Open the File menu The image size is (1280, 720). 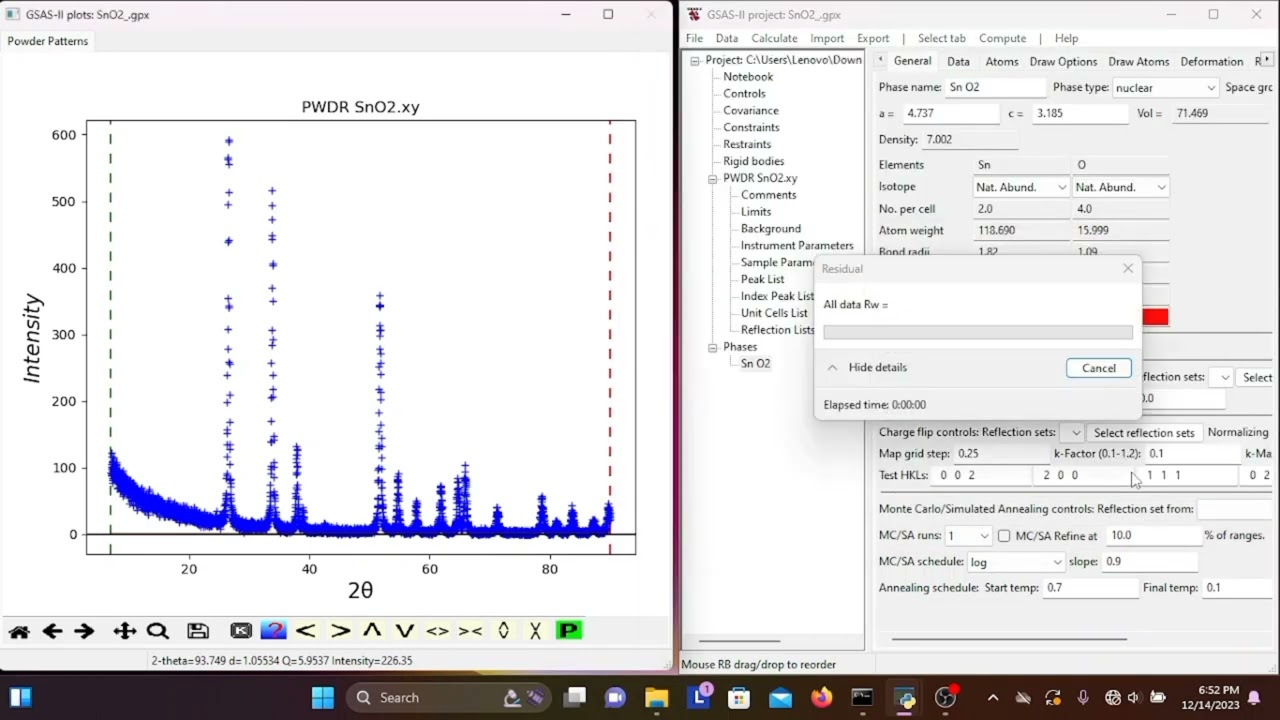[x=694, y=38]
